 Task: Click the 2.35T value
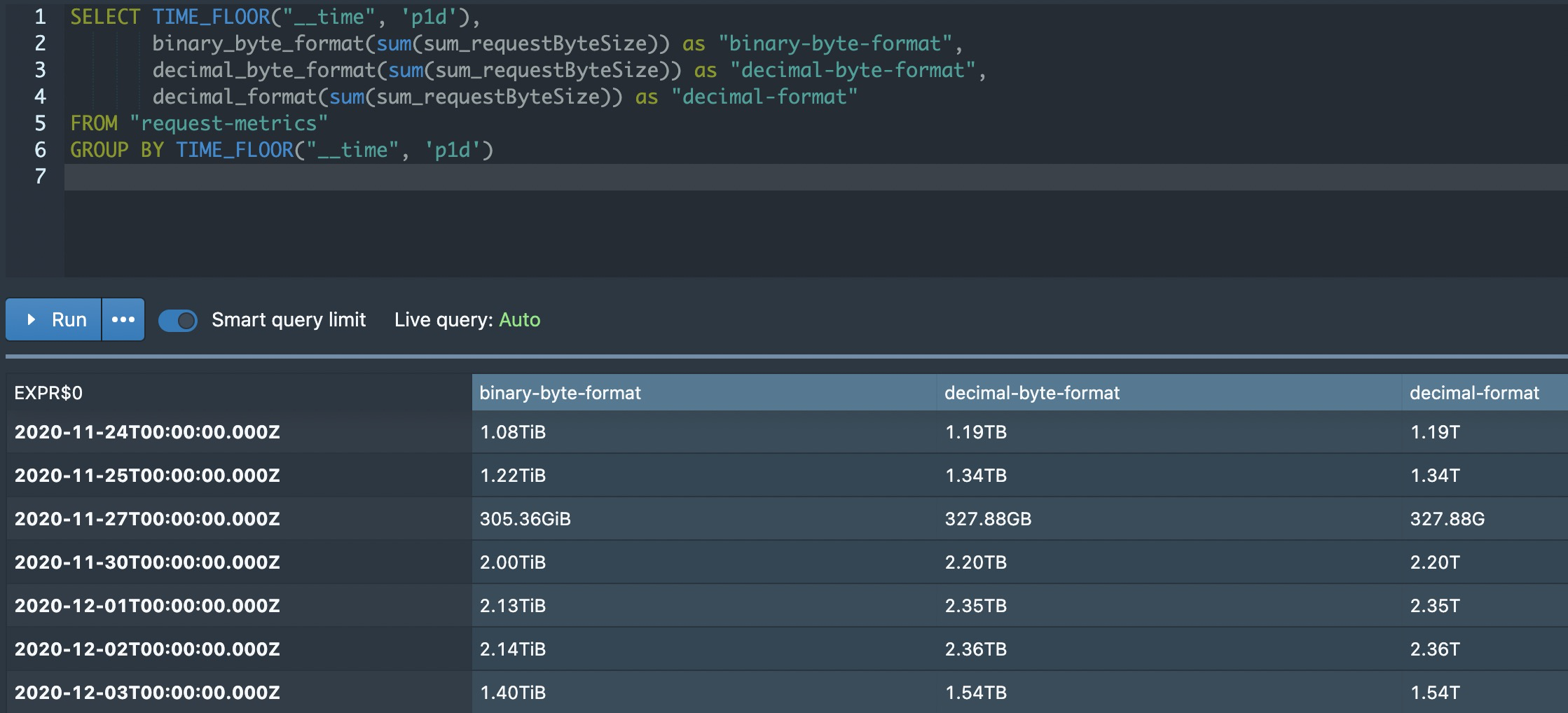1436,606
